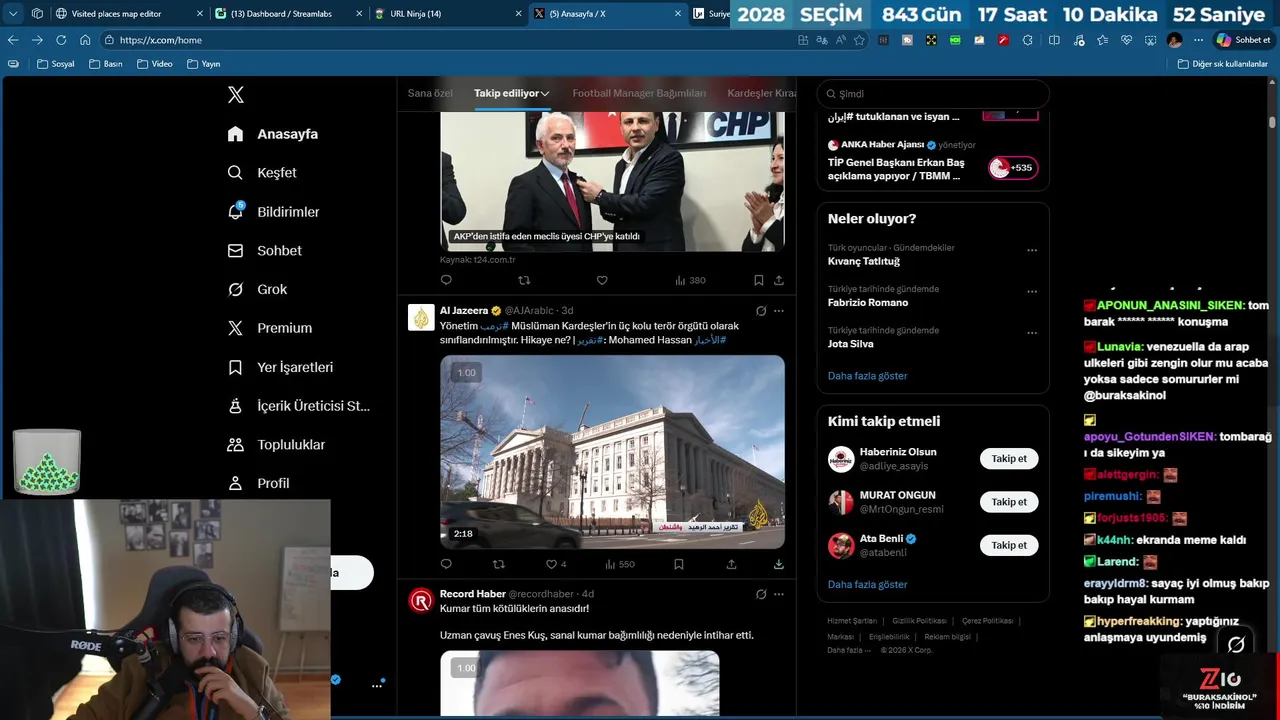Viewport: 1280px width, 720px height.
Task: Open Record Haber profile avatar
Action: 421,601
